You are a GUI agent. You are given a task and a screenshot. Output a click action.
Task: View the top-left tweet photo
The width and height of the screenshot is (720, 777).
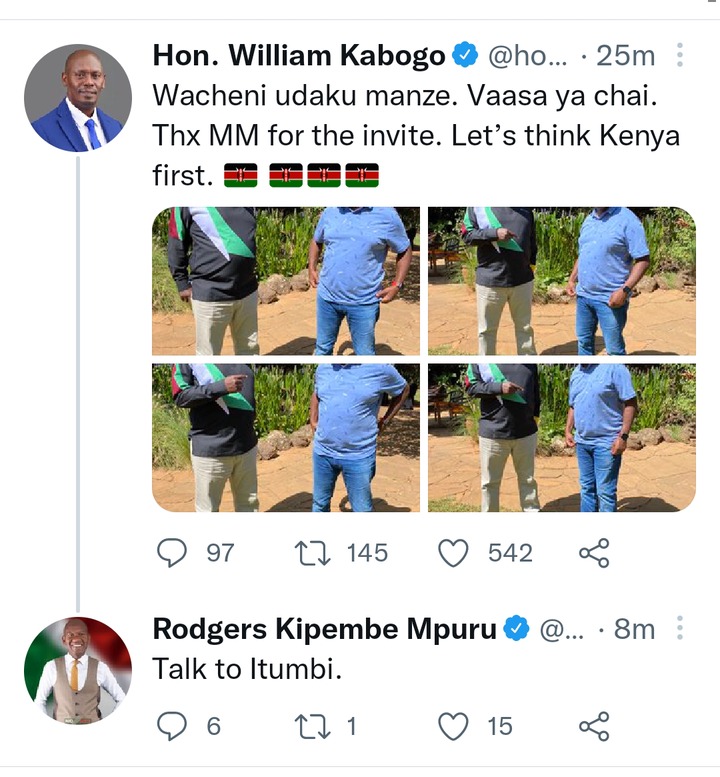pyautogui.click(x=286, y=281)
